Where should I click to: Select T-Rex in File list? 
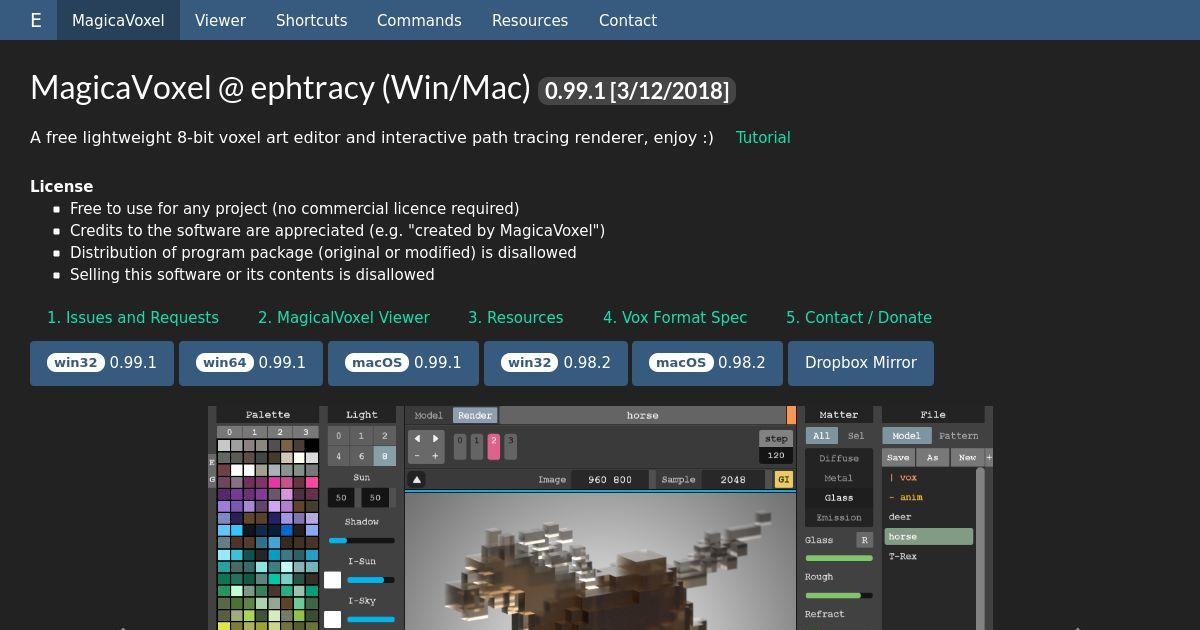click(x=903, y=556)
